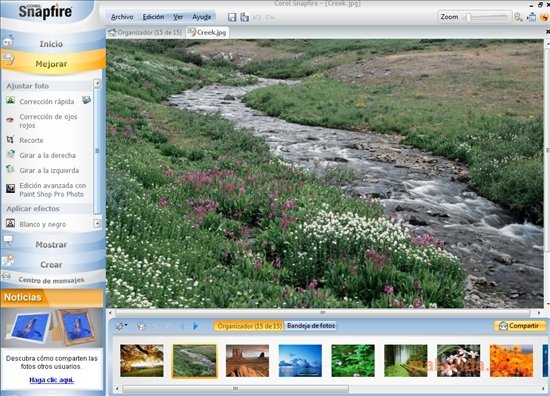
Task: Click the magnifier icon next to the Zoom slider
Action: 518,17
